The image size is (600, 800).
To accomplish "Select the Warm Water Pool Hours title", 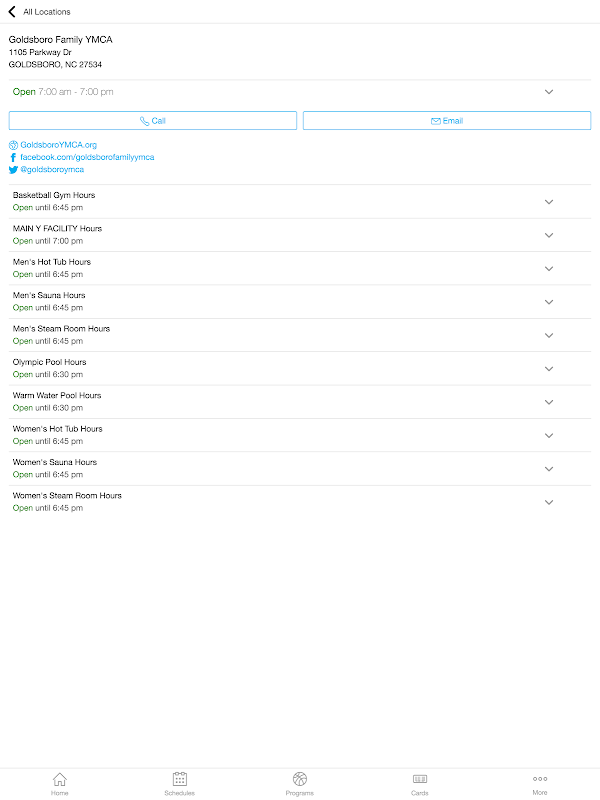I will 57,395.
